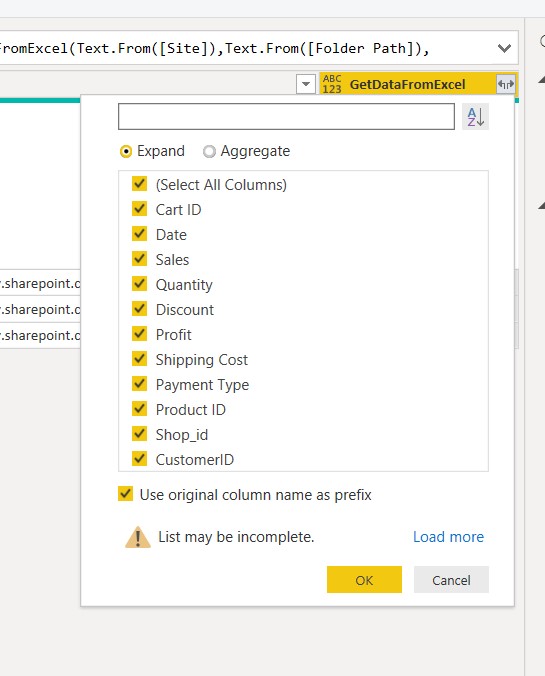The height and width of the screenshot is (676, 545).
Task: Expand the formula bar chevron
Action: coord(504,48)
